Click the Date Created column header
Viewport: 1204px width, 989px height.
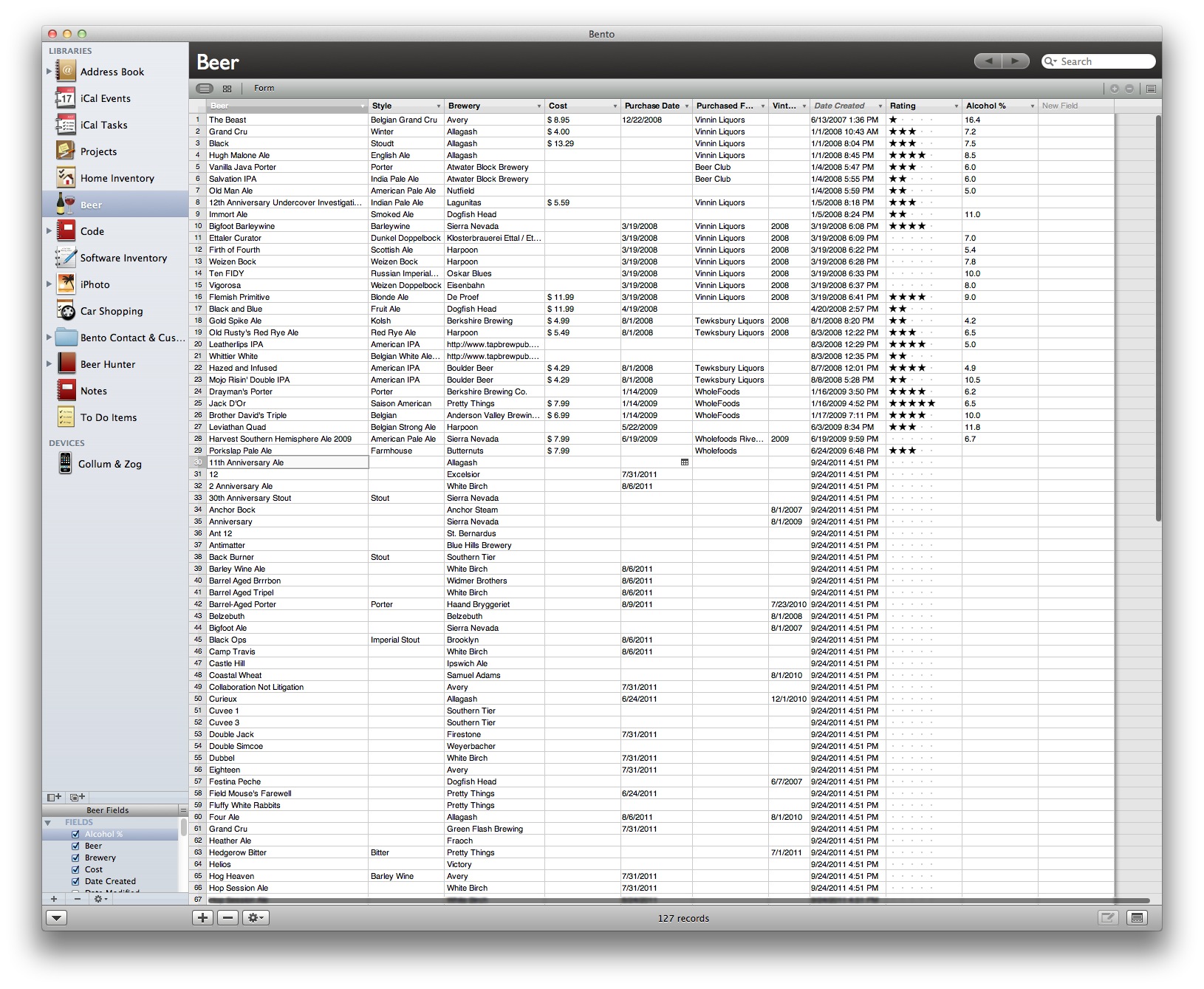tap(847, 106)
